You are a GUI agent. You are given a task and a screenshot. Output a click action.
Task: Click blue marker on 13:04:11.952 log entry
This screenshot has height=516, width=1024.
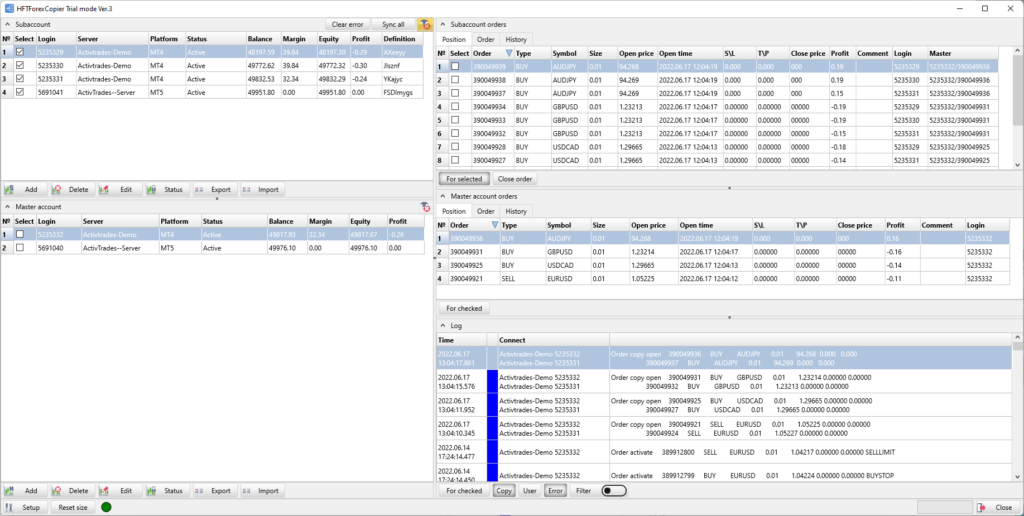point(492,405)
